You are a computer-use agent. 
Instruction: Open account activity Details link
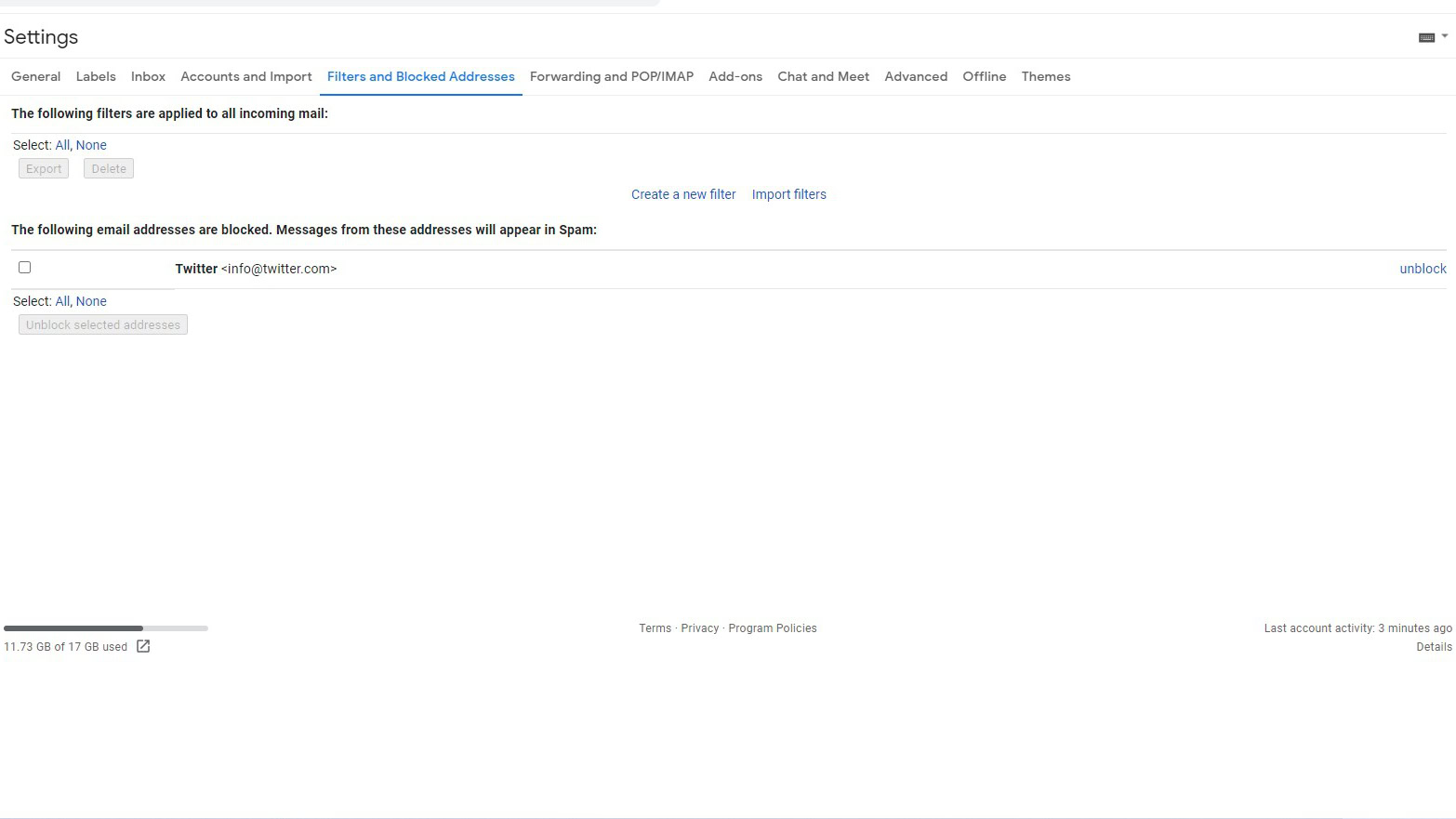click(1434, 647)
